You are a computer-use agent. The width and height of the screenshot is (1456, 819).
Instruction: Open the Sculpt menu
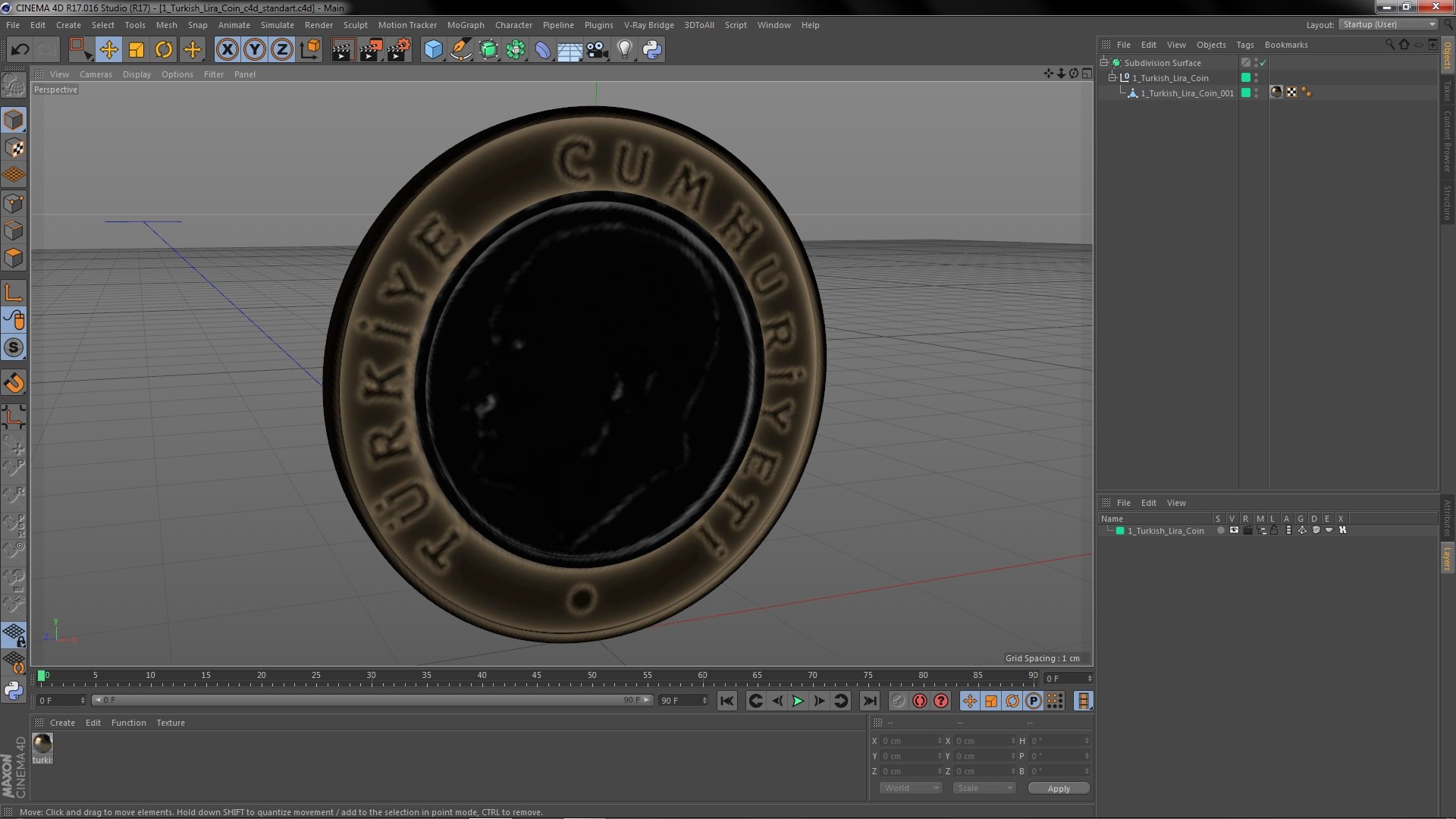355,25
